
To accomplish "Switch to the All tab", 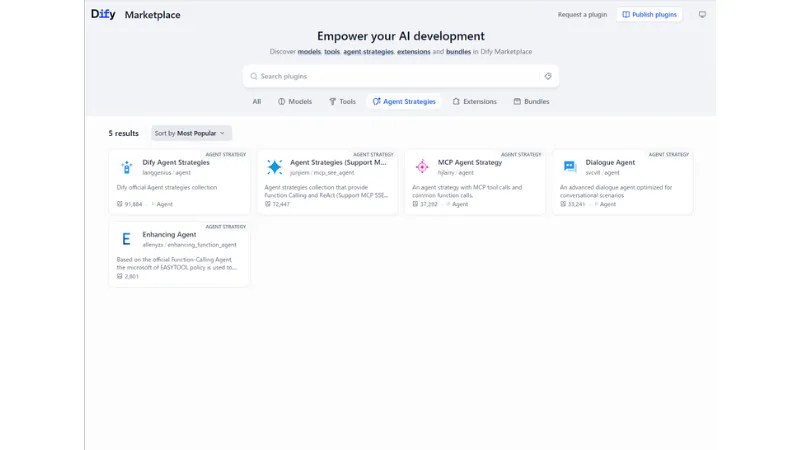I will 257,102.
